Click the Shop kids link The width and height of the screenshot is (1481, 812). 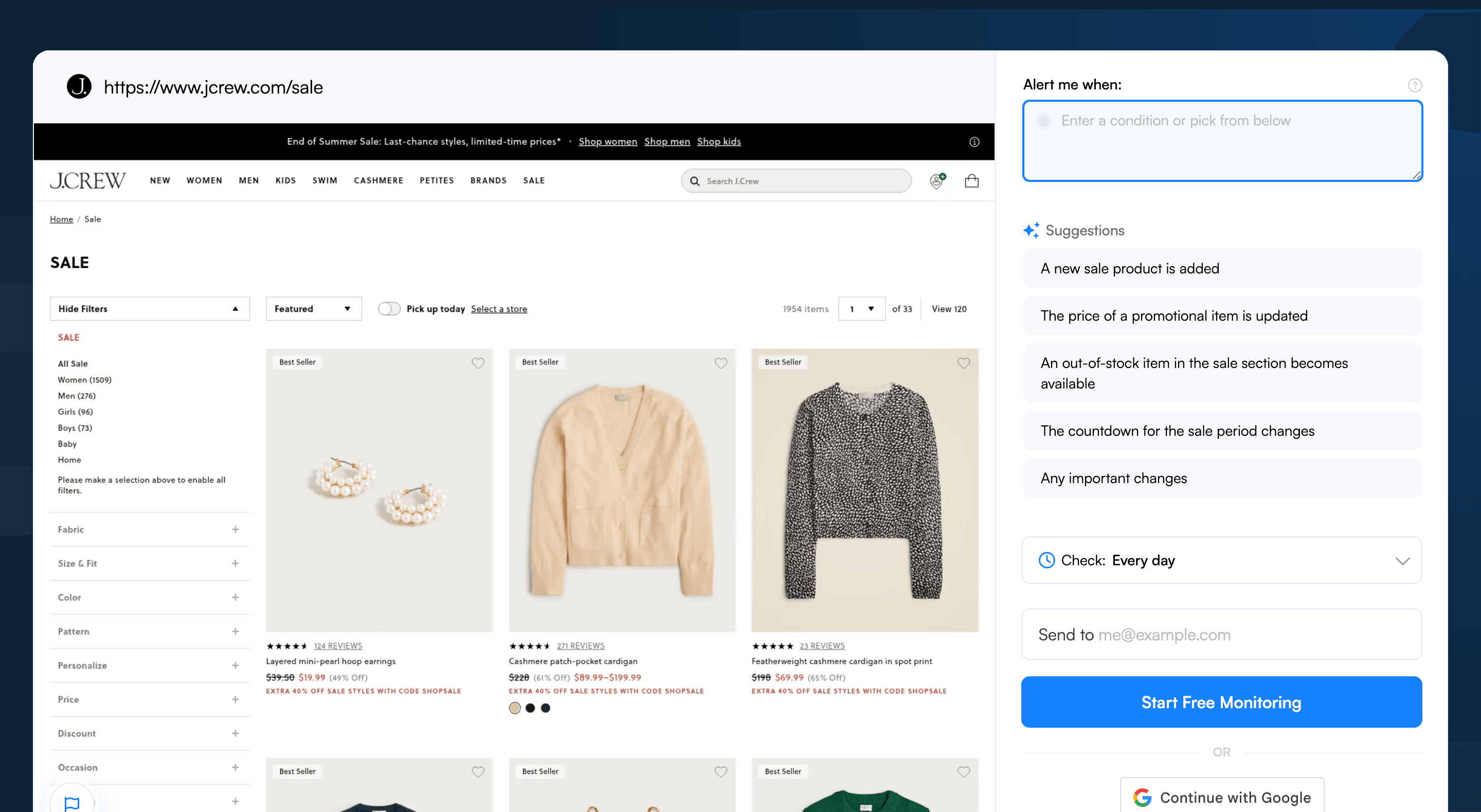pos(719,141)
